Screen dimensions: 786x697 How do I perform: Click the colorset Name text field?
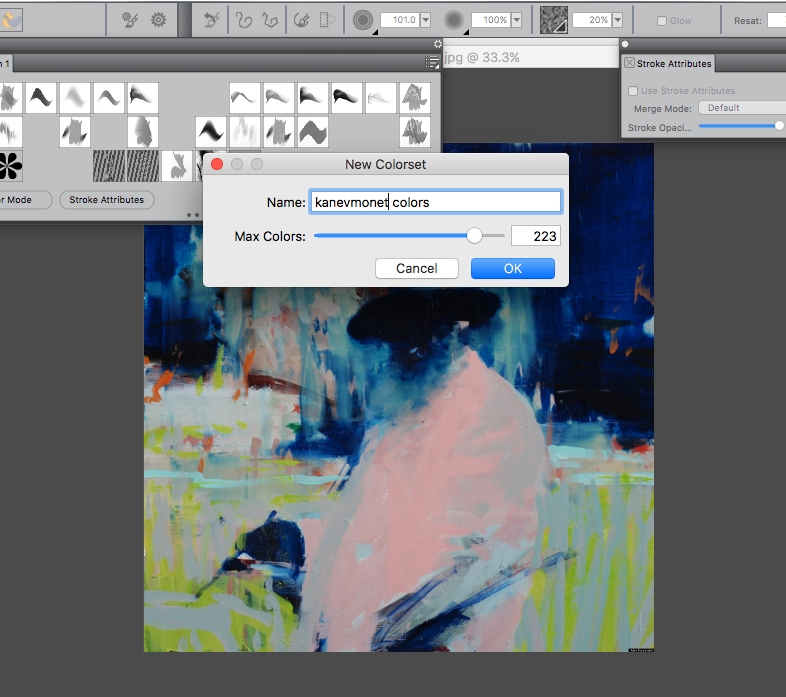click(435, 202)
